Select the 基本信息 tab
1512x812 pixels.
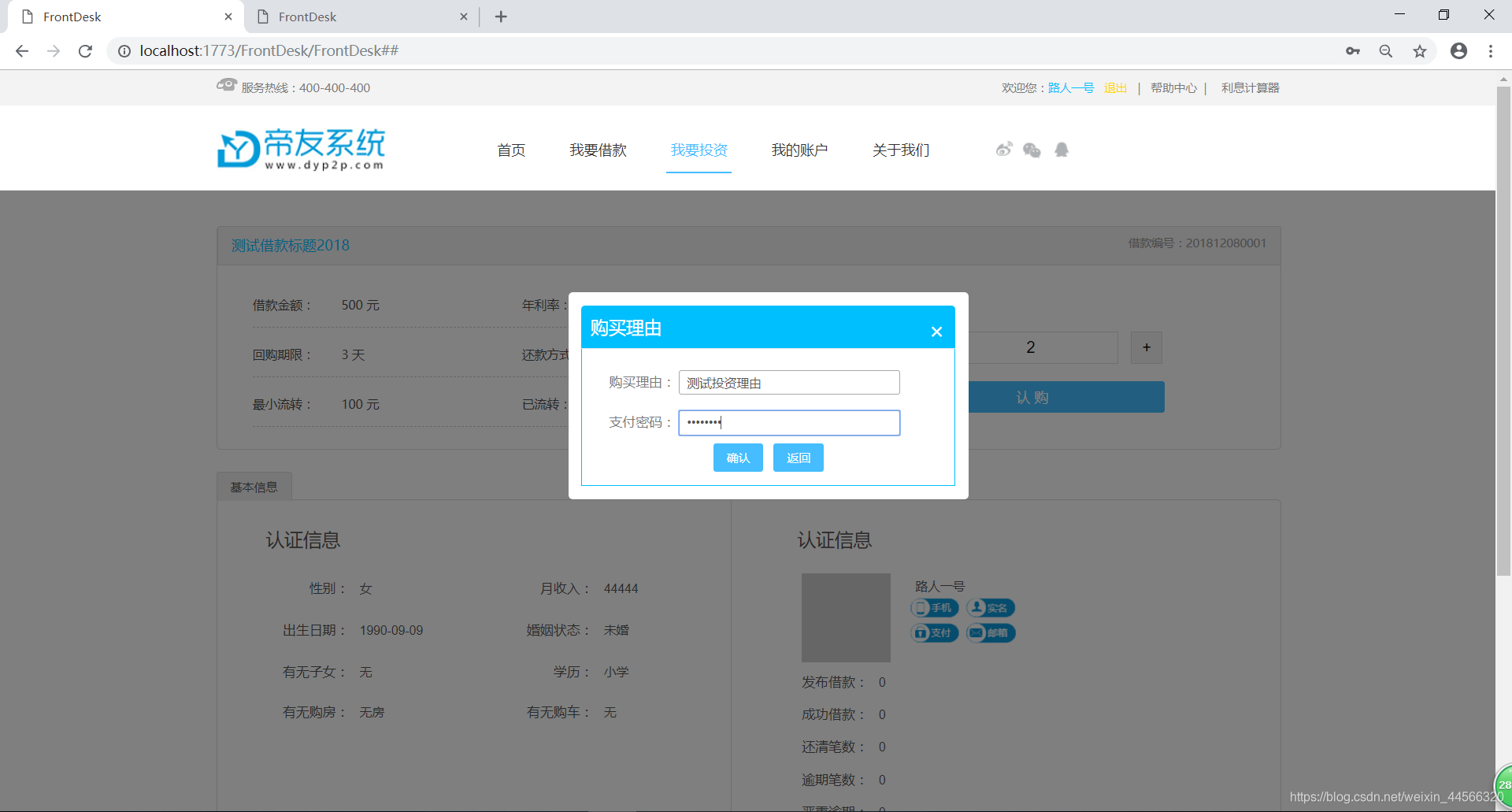[x=254, y=487]
